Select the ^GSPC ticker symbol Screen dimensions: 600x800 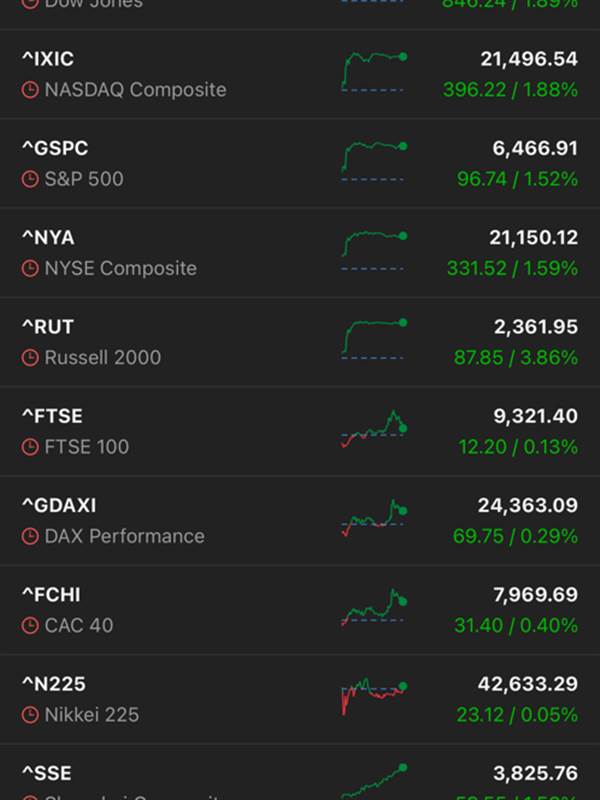(x=55, y=148)
